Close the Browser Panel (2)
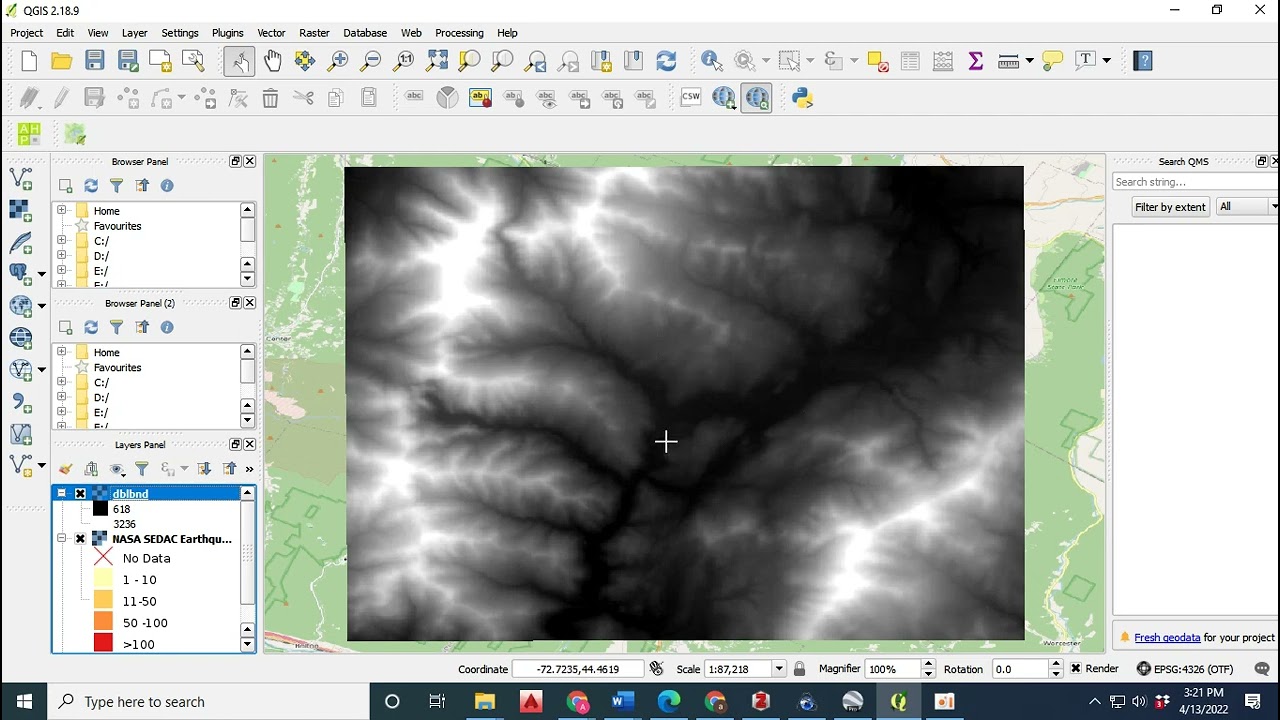 click(x=250, y=303)
